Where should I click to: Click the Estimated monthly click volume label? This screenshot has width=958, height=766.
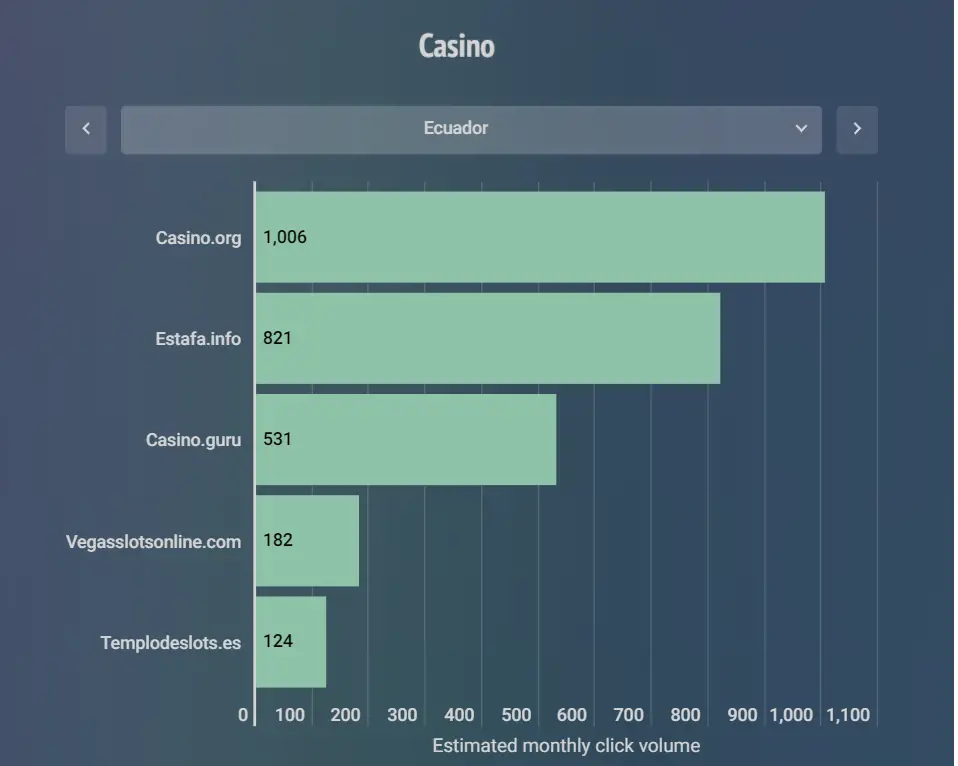coord(566,746)
